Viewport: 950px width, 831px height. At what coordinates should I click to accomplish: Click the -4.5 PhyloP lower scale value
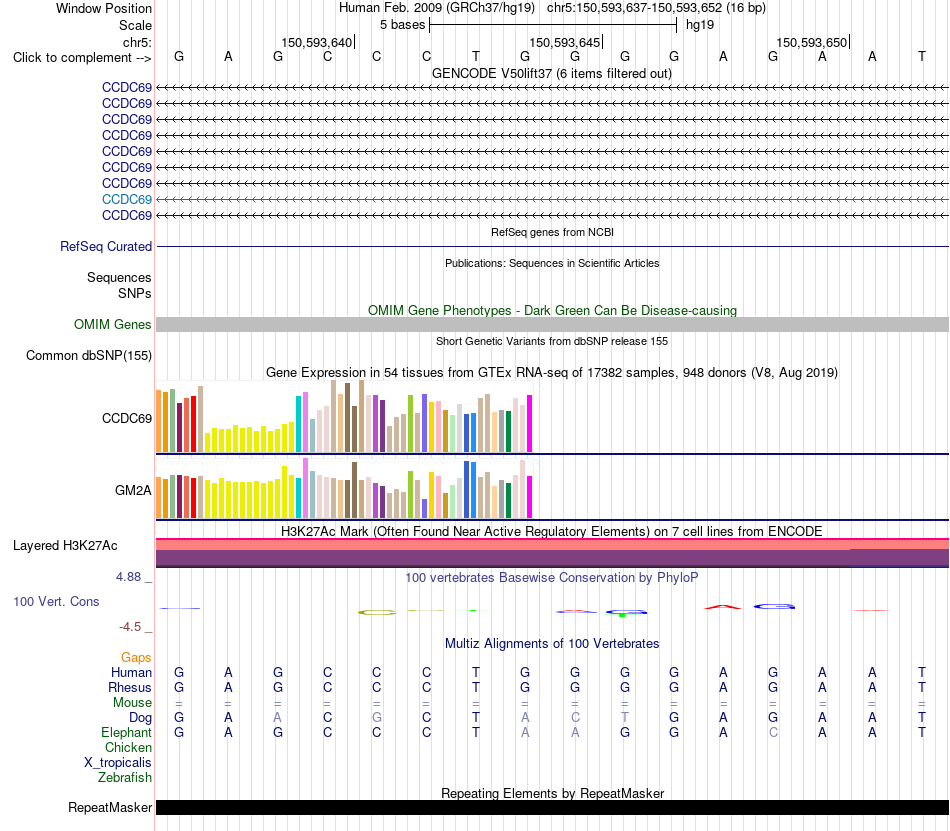click(130, 627)
